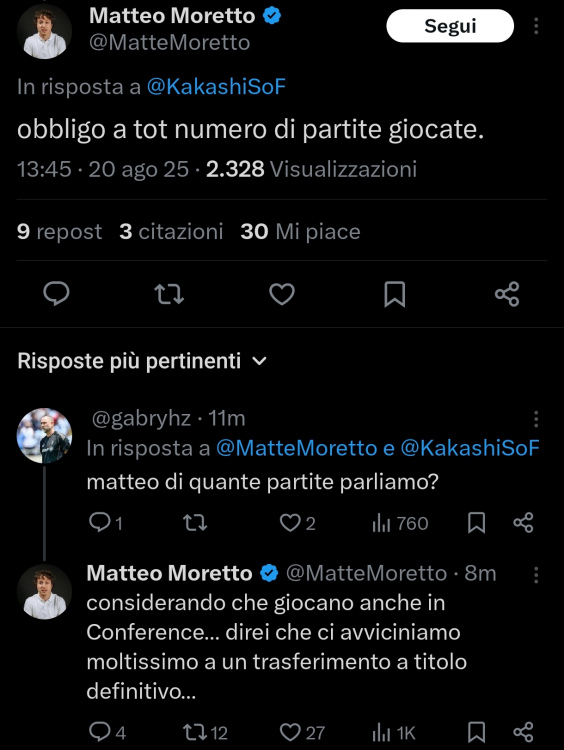Like the main tweet with the heart icon
This screenshot has width=564, height=750.
click(282, 294)
